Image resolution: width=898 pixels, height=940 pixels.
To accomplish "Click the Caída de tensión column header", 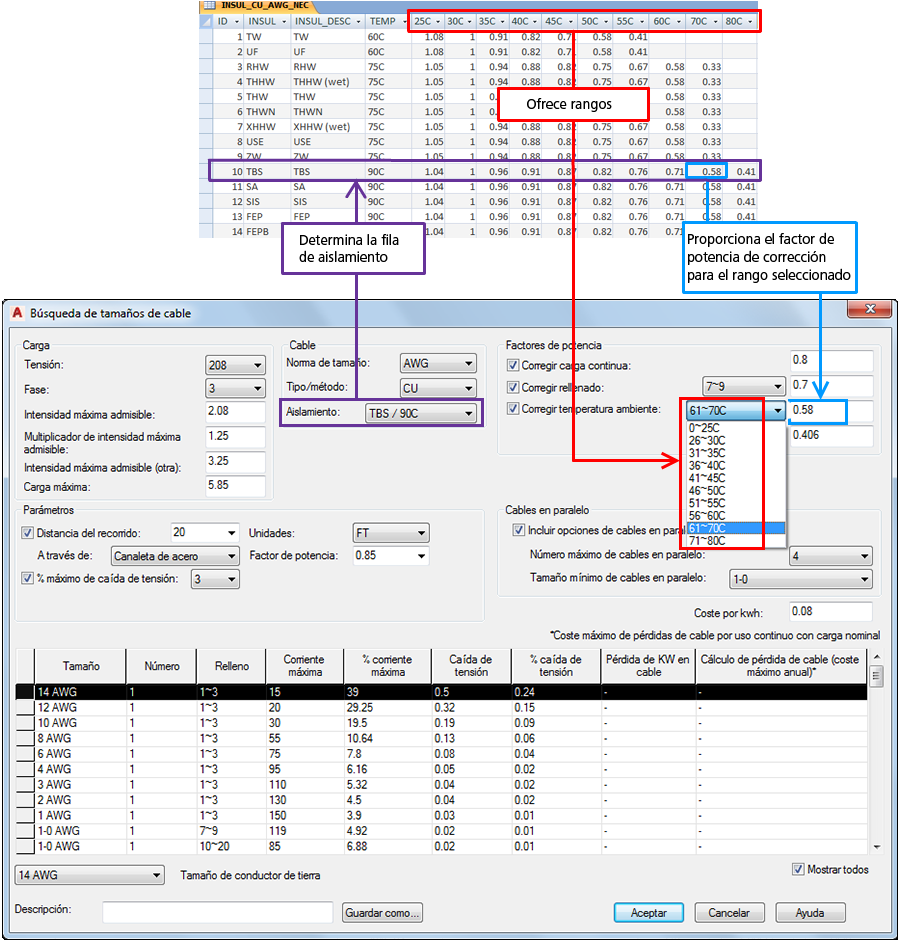I will 471,666.
